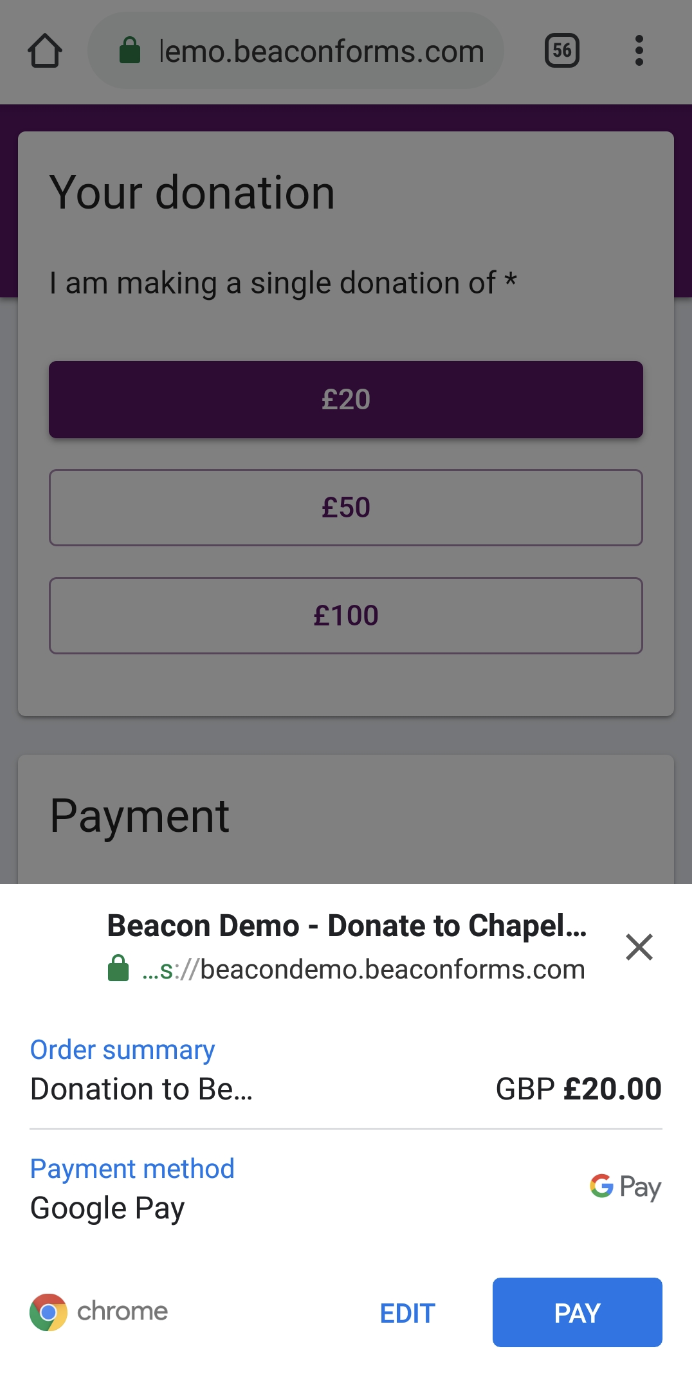Click the Payment section heading

click(140, 816)
